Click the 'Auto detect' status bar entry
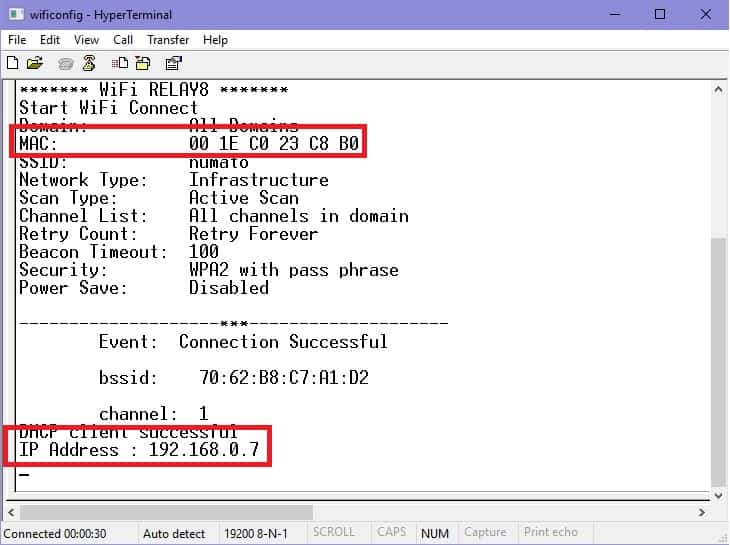This screenshot has height=545, width=730. tap(174, 533)
